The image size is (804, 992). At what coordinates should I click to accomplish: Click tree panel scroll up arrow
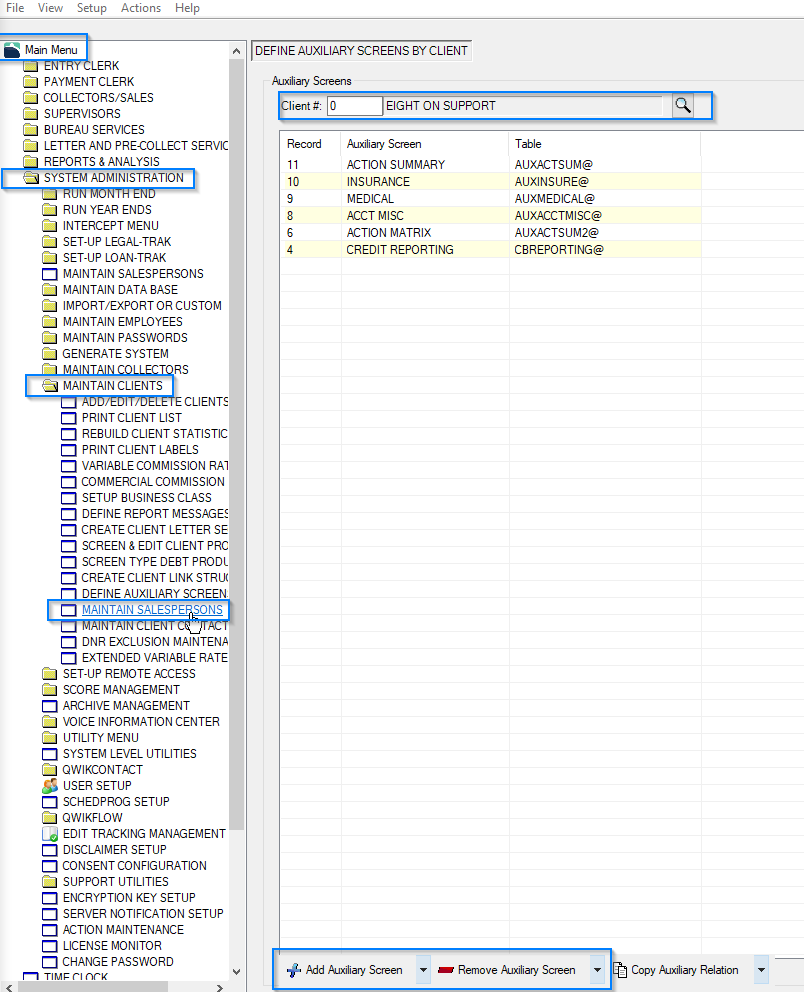pos(237,51)
